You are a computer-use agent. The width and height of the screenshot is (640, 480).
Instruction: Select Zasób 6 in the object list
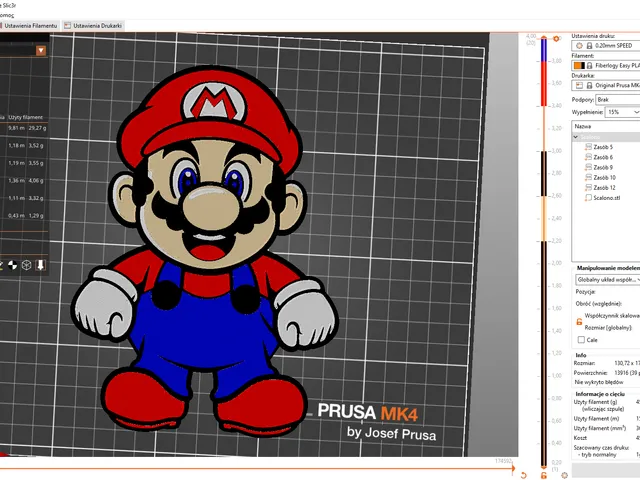[603, 157]
